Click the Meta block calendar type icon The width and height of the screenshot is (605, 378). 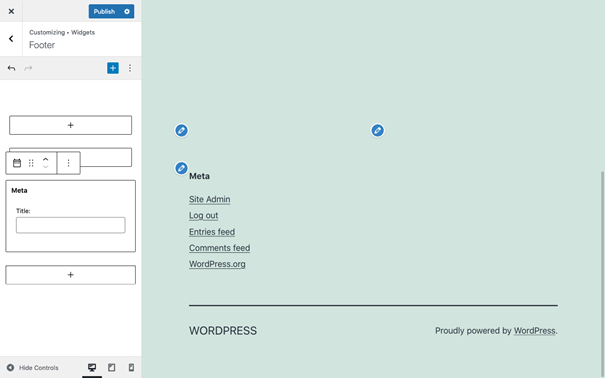17,163
